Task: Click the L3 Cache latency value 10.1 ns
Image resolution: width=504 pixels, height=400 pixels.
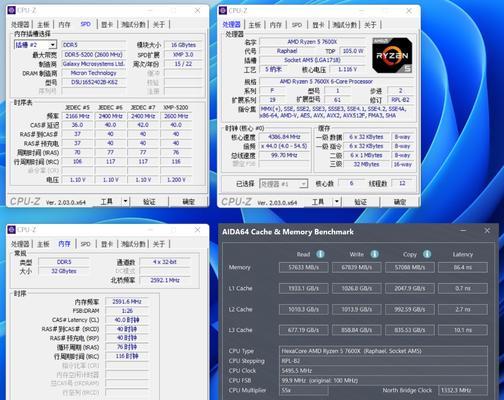Action: 463,330
